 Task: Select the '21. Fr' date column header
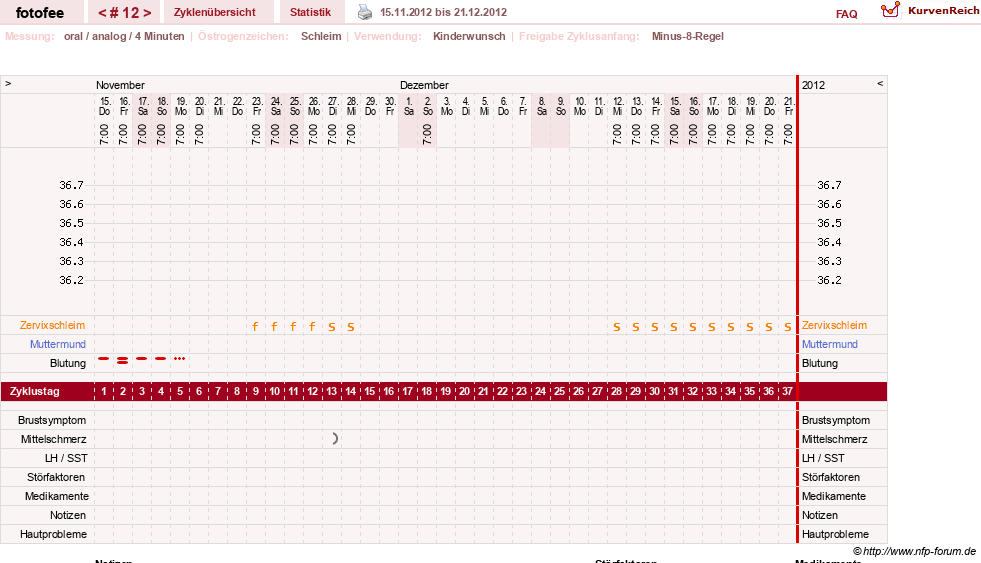point(788,106)
